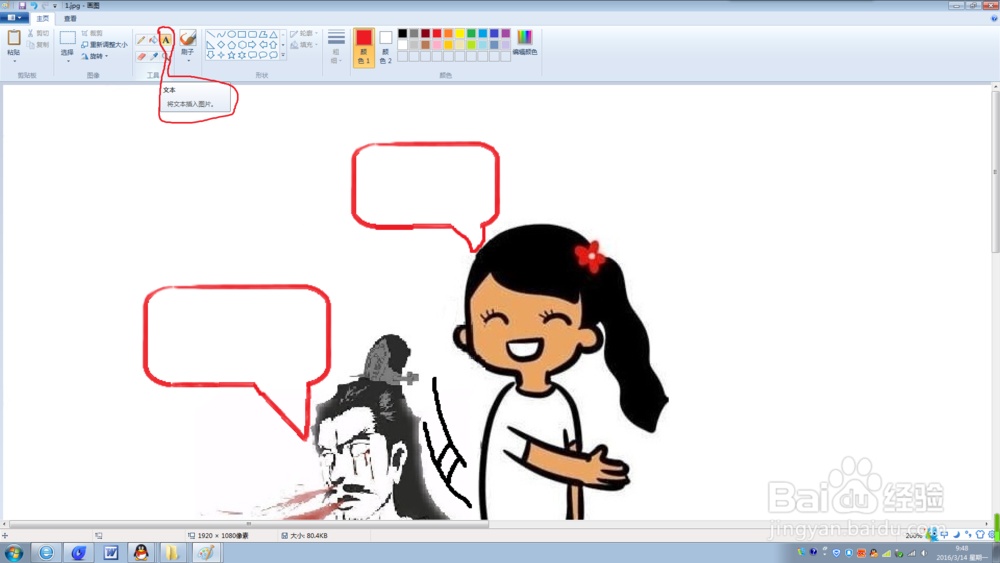Viewport: 1000px width, 563px height.
Task: Choose the 选择 (Select) rectangle tool
Action: click(x=67, y=38)
